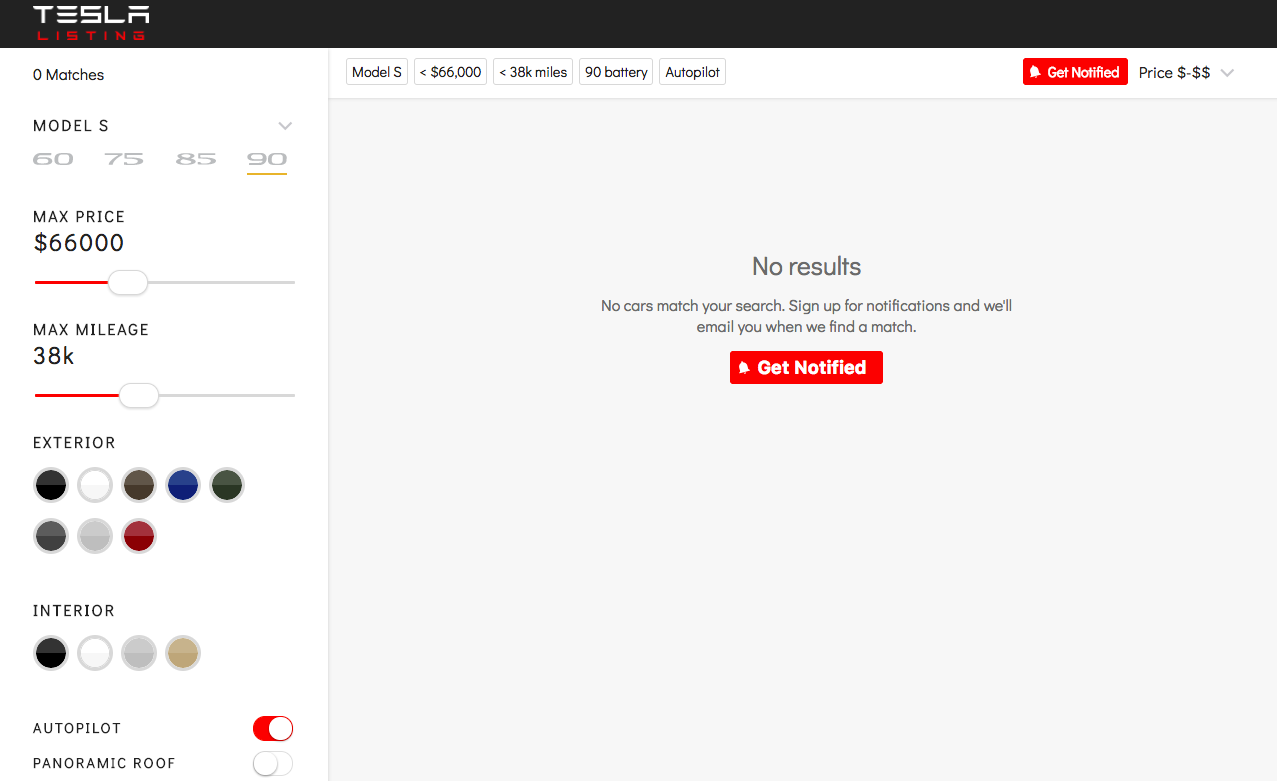
Task: Choose the black interior color
Action: [51, 653]
